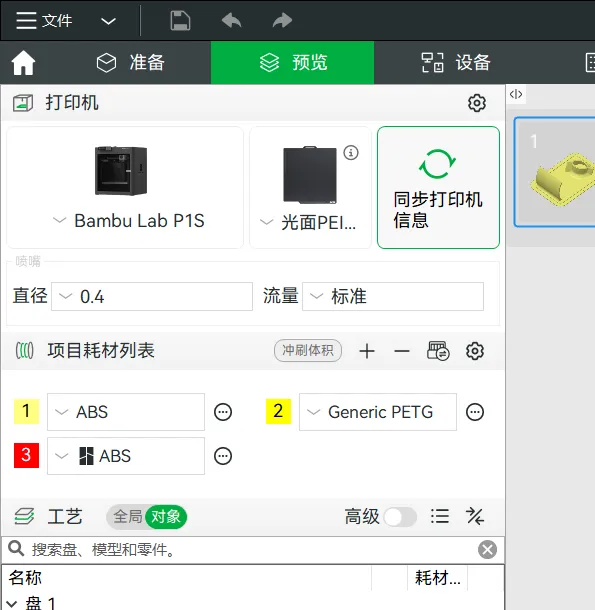This screenshot has width=595, height=610.
Task: Switch to the 准备 tab
Action: (131, 63)
